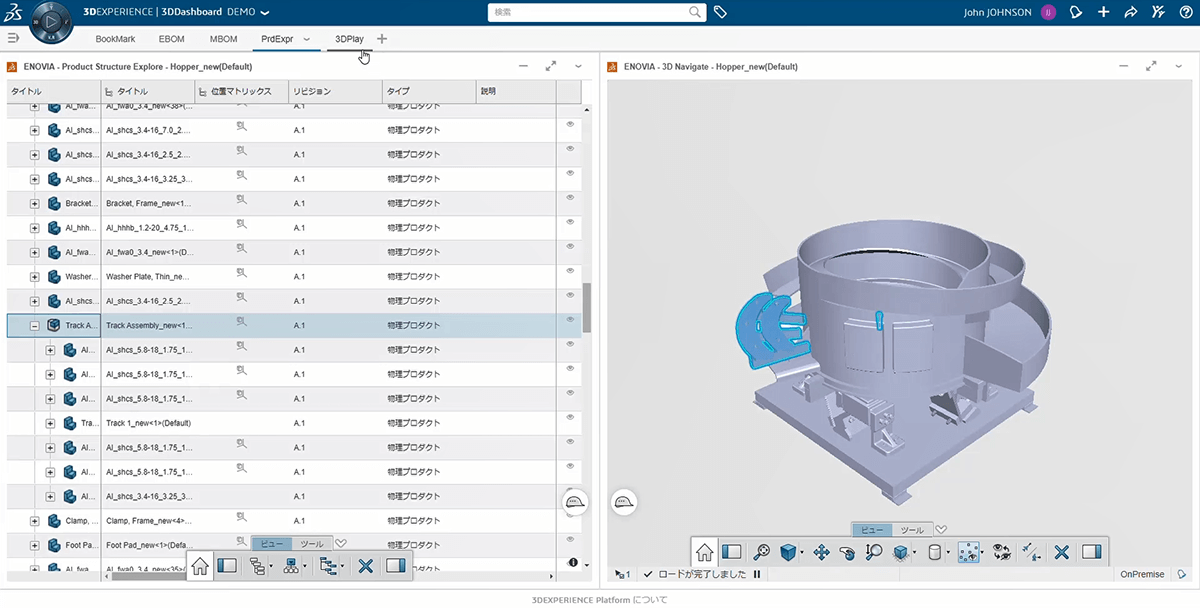Click home icon in Structure Explore toolbar
The image size is (1200, 608).
(200, 566)
